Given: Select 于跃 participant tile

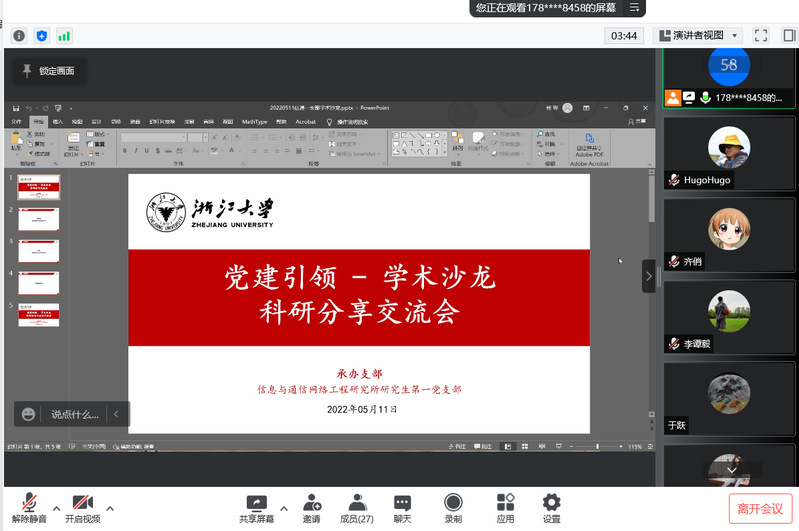Looking at the screenshot, I should coord(729,399).
